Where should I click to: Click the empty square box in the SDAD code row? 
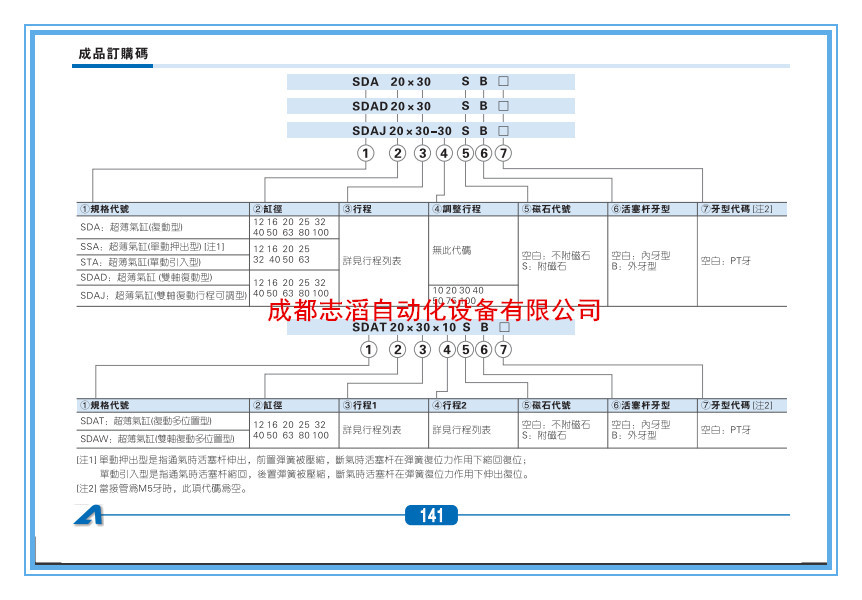[503, 106]
